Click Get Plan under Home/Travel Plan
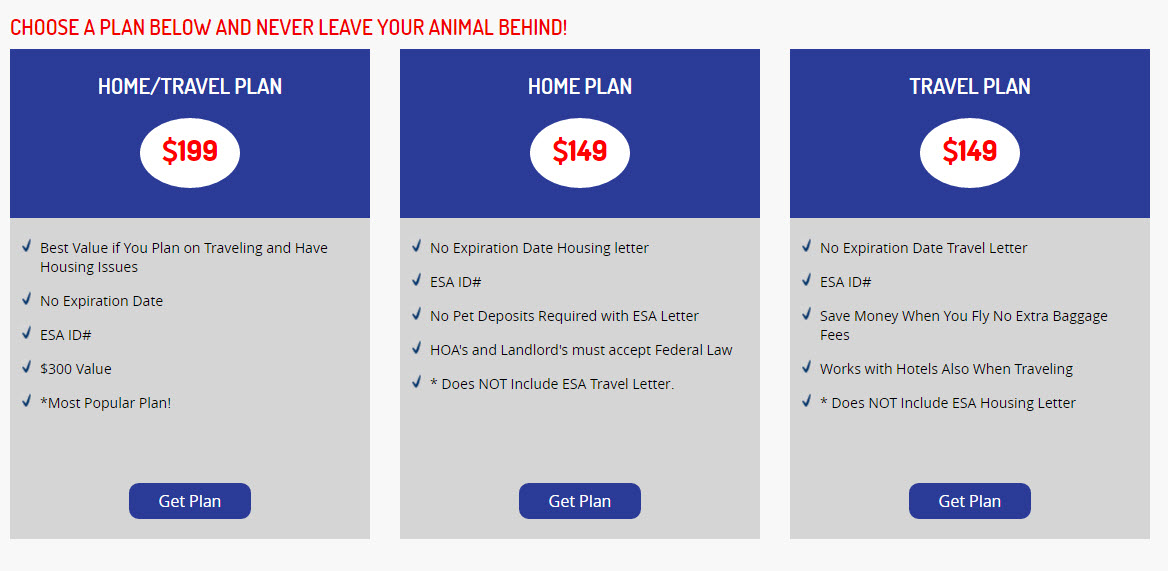 click(x=190, y=501)
